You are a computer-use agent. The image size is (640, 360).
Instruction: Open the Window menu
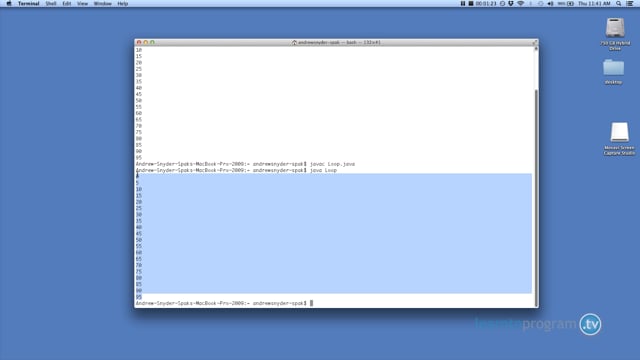102,3
